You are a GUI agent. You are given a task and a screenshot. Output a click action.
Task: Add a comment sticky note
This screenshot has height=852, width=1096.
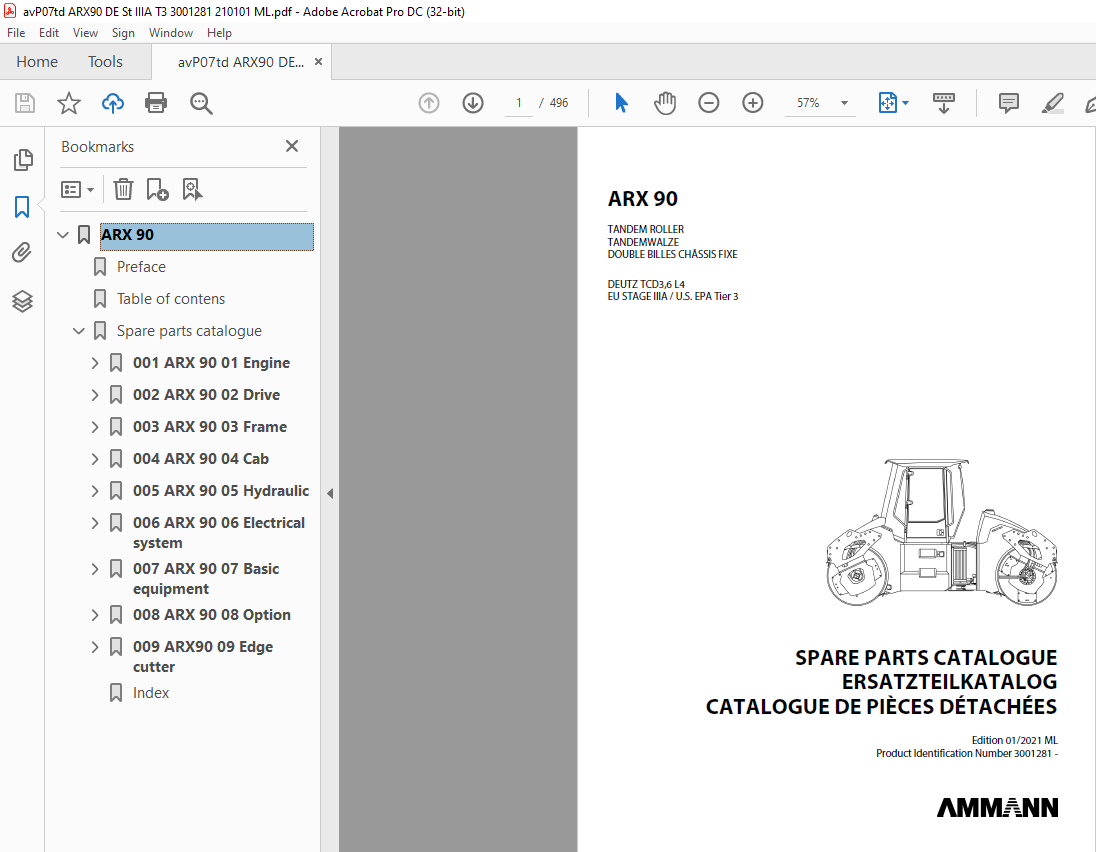[1009, 103]
